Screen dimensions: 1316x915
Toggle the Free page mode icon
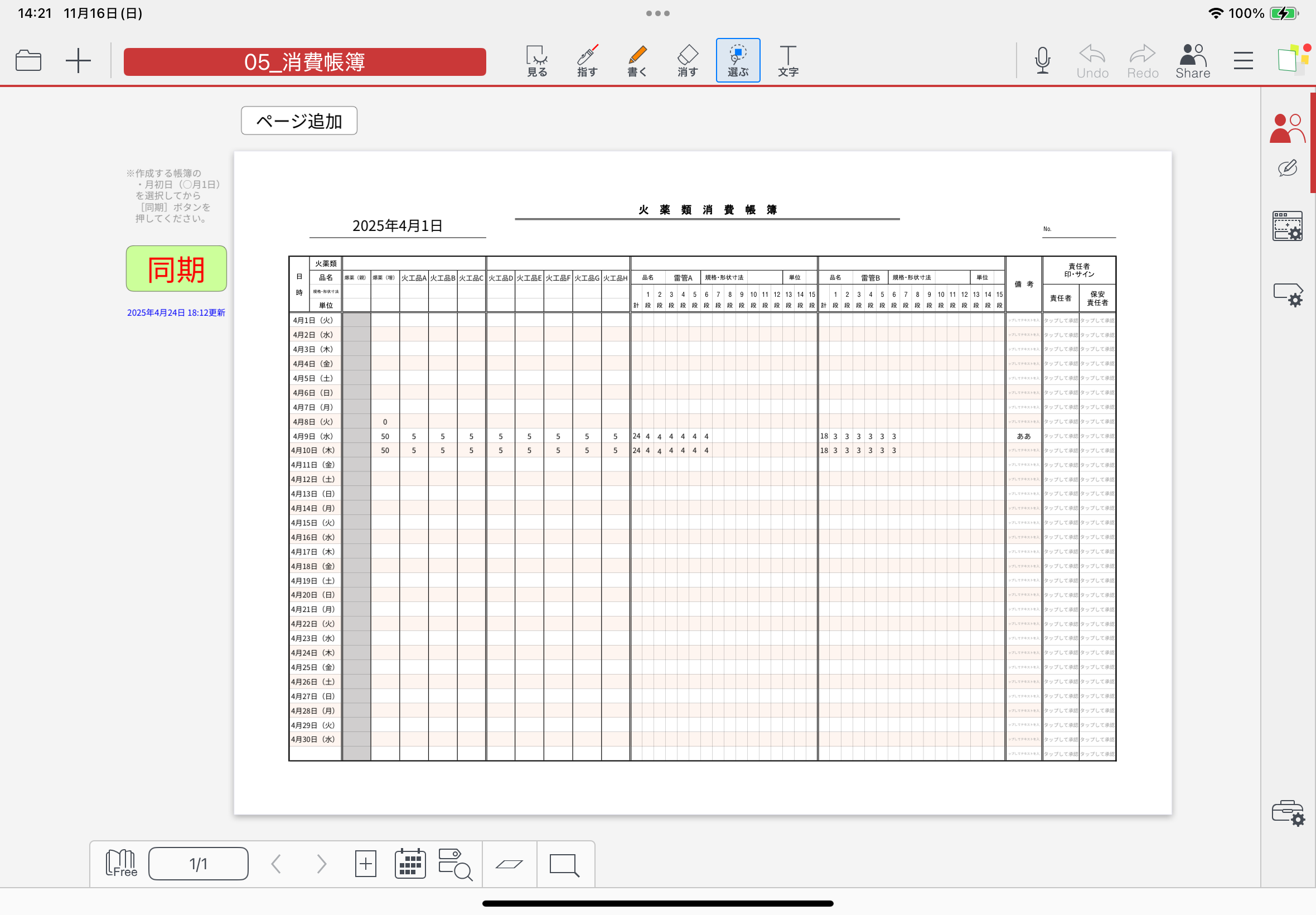pos(121,864)
